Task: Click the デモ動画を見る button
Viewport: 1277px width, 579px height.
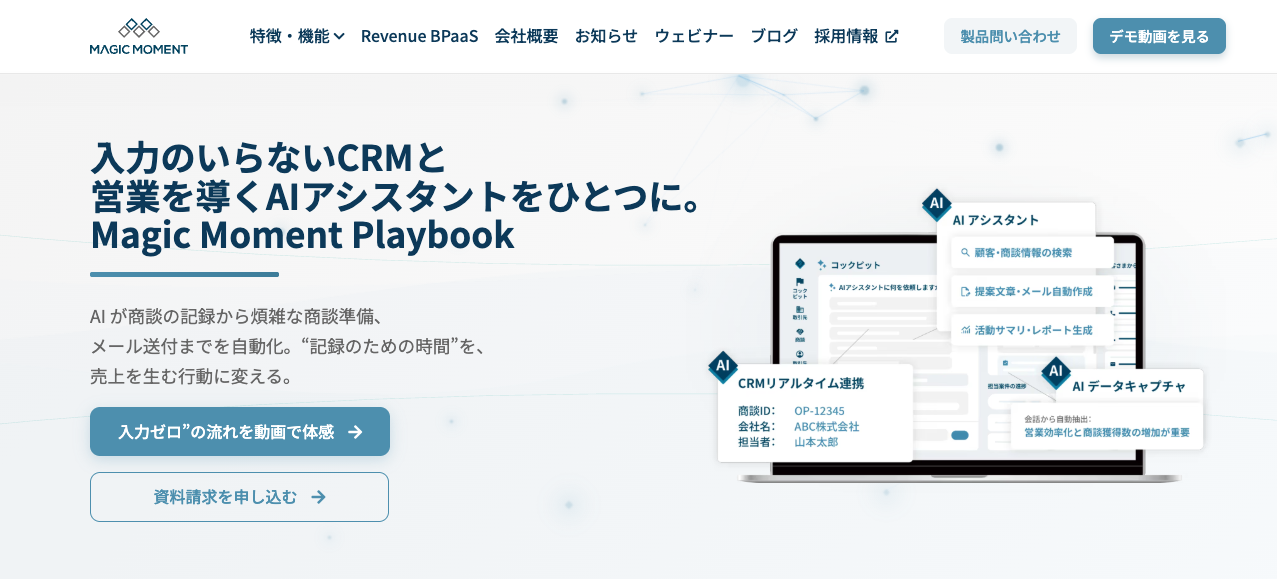Action: (x=1159, y=36)
